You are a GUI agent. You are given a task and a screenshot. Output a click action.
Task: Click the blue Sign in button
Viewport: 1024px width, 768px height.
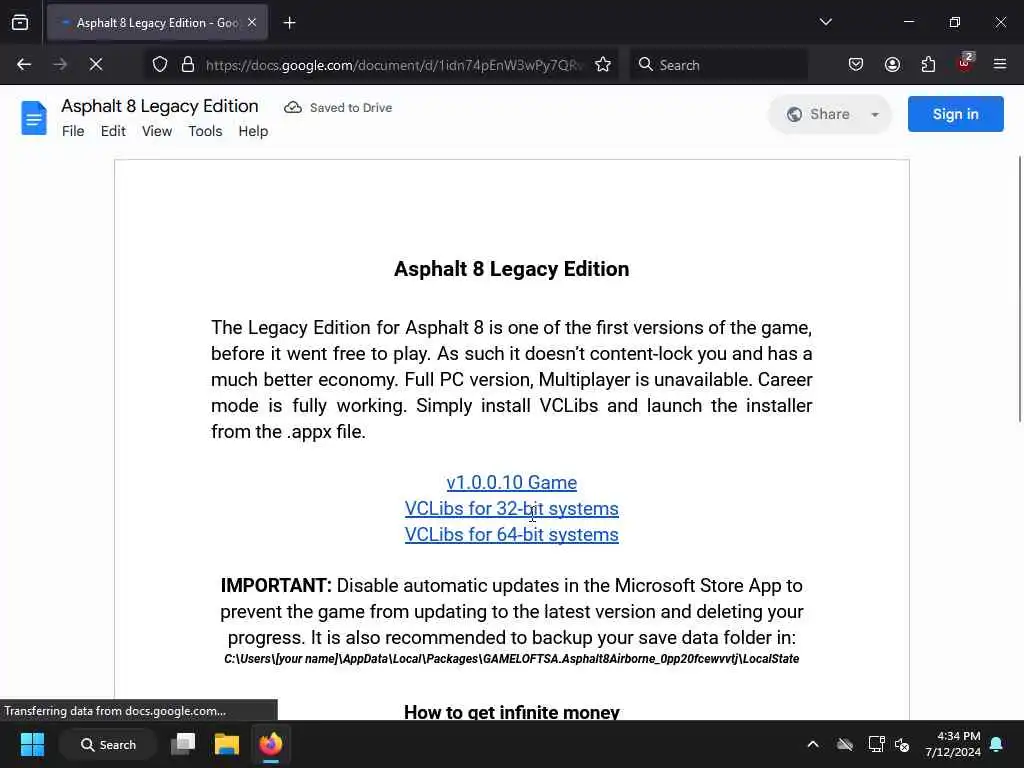pyautogui.click(x=955, y=114)
